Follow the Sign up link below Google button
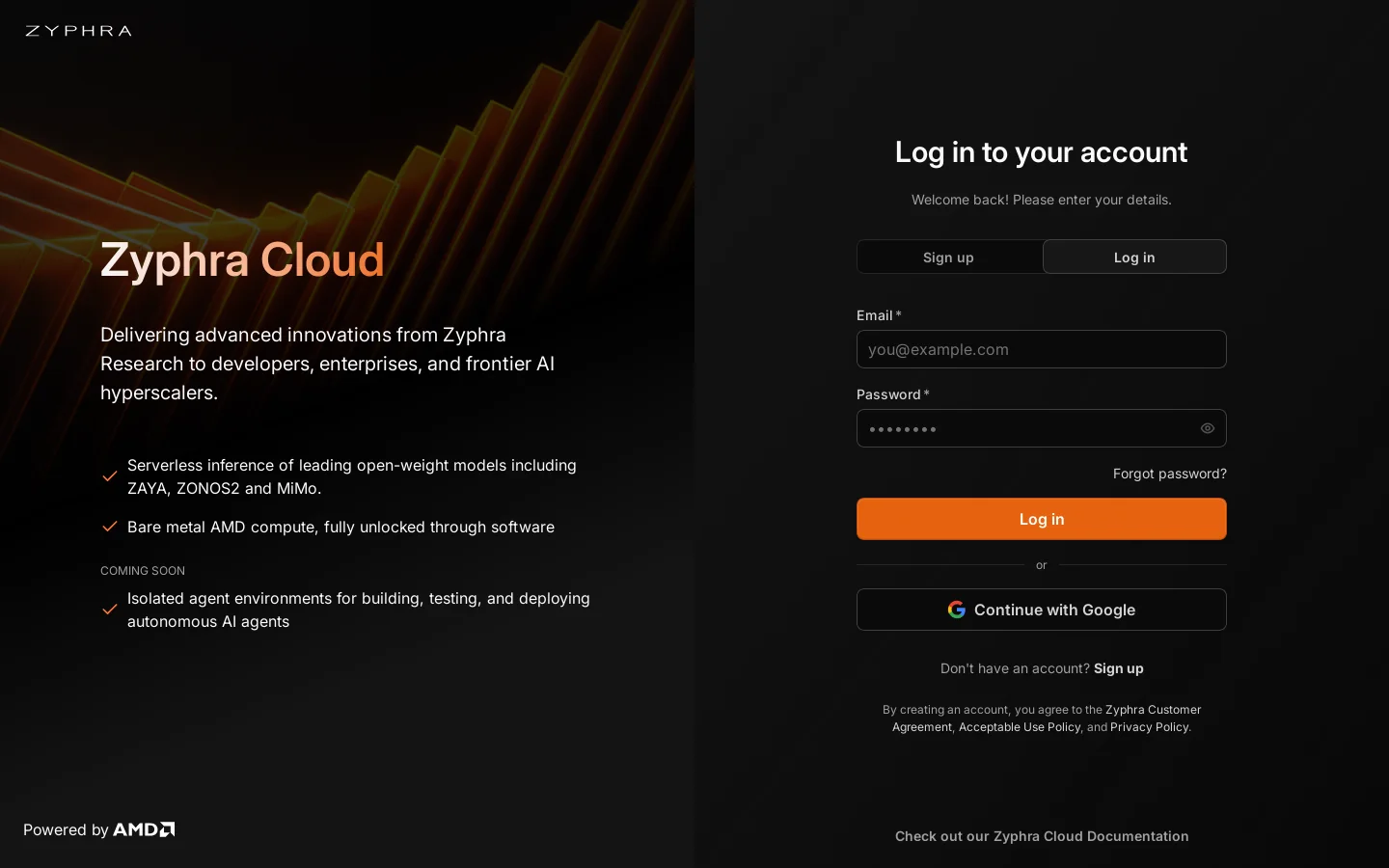 pos(1119,668)
